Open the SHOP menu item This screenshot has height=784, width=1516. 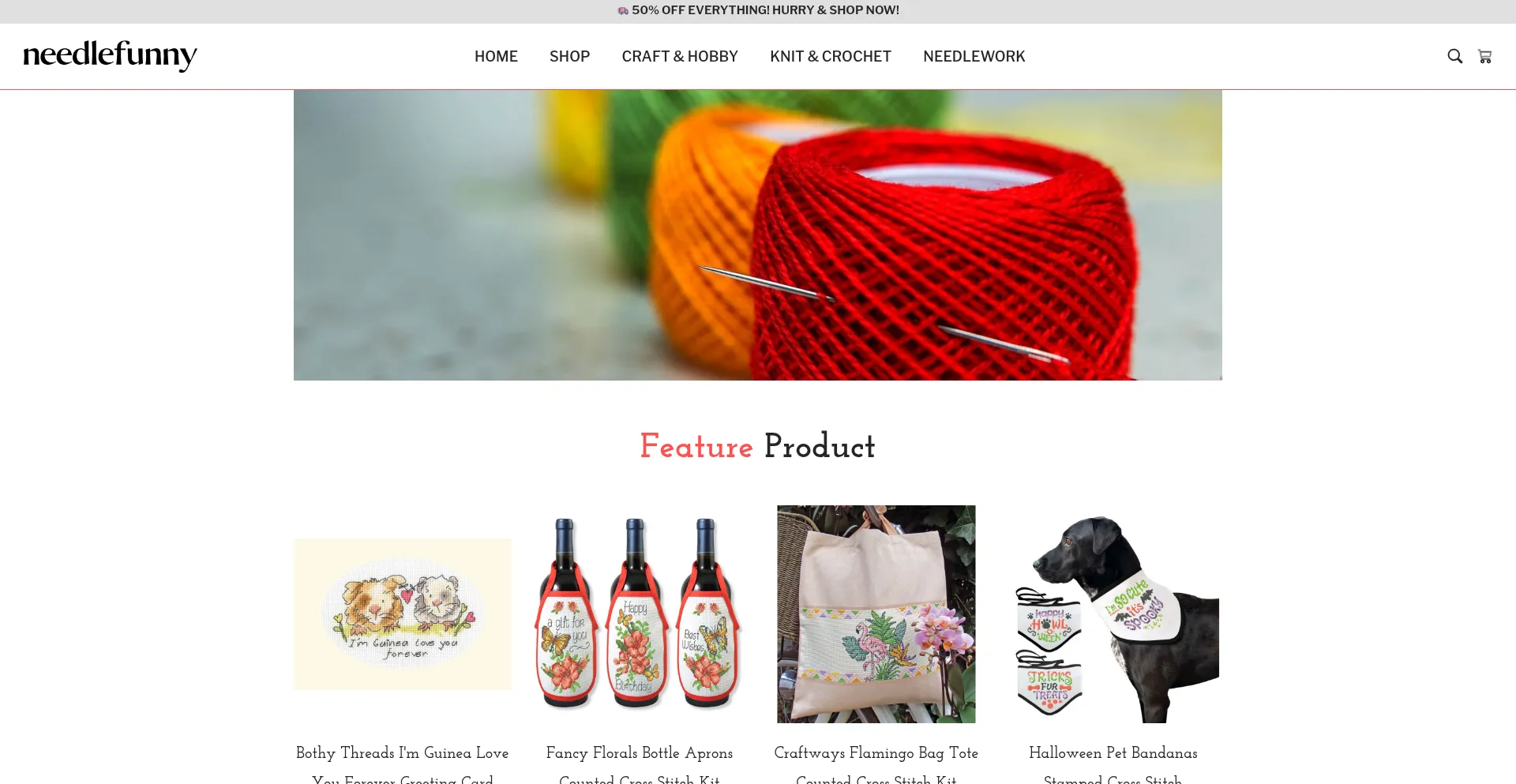569,56
